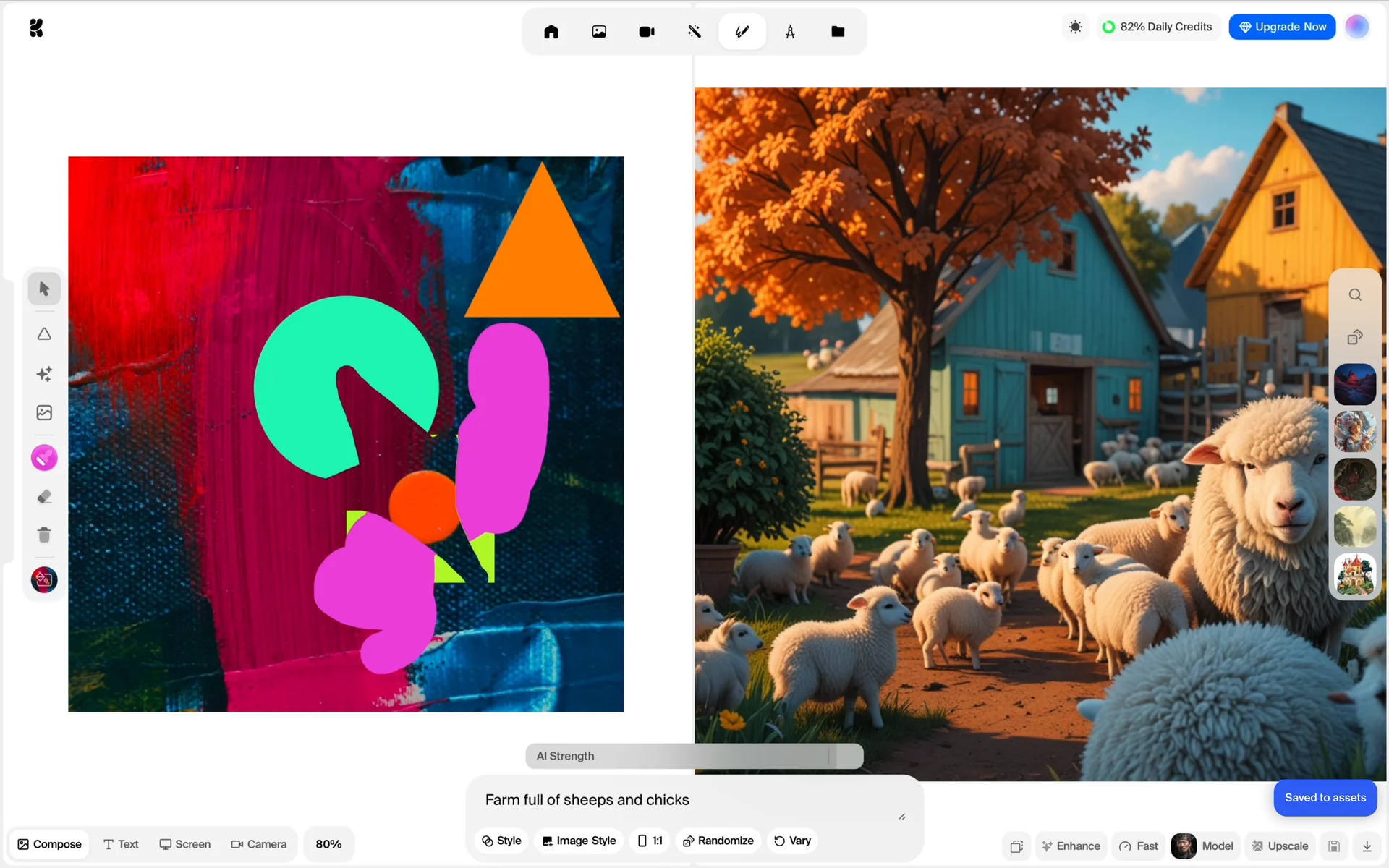Select the triangle shape tool
The image size is (1389, 868).
click(x=44, y=334)
